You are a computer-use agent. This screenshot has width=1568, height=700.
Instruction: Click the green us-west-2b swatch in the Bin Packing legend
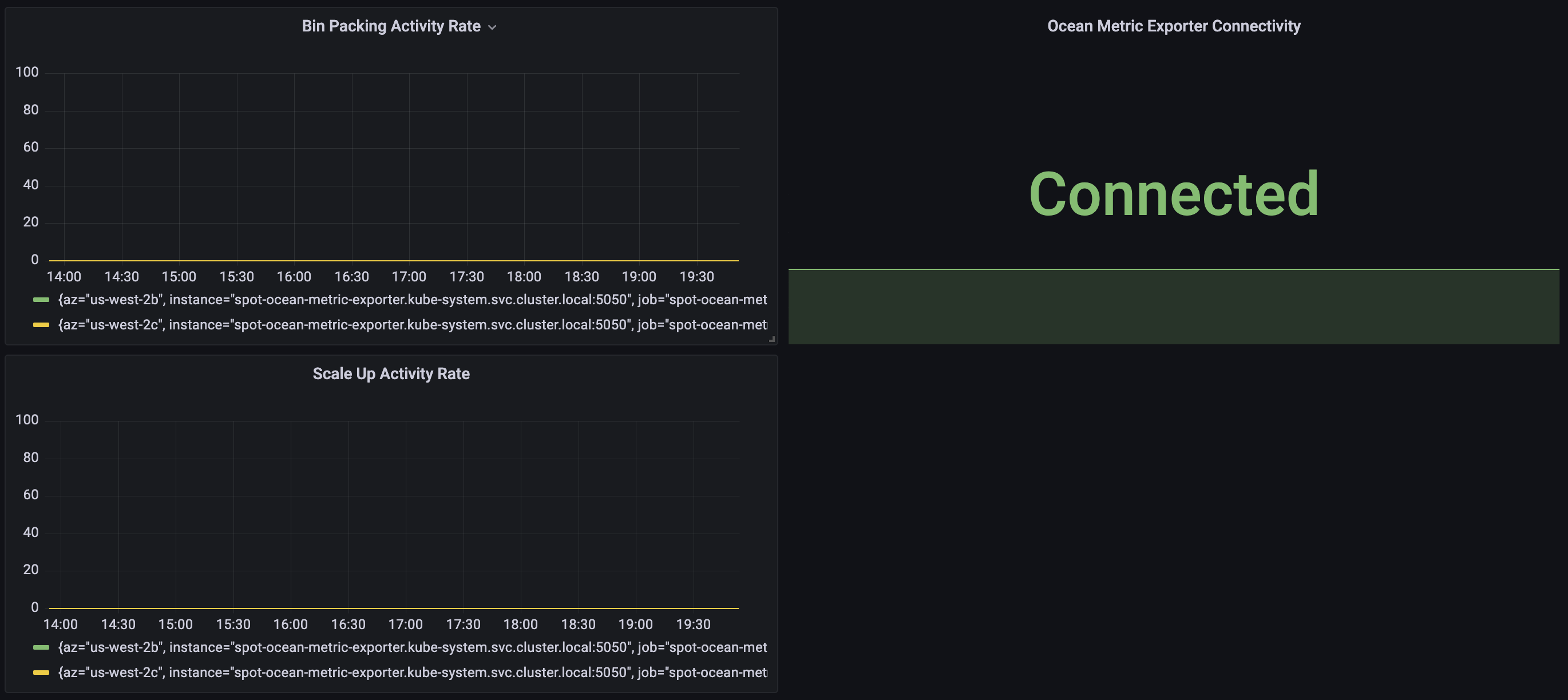coord(41,300)
